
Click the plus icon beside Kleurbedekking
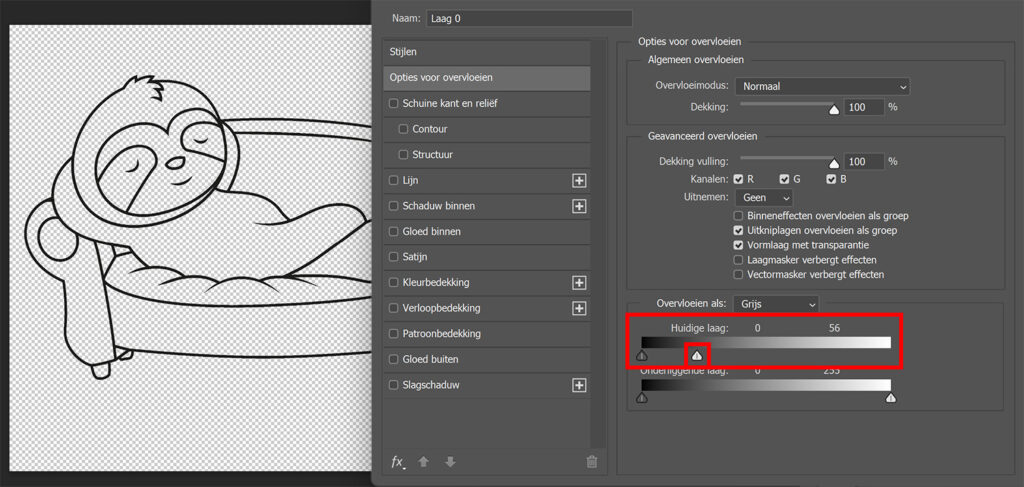coord(578,283)
